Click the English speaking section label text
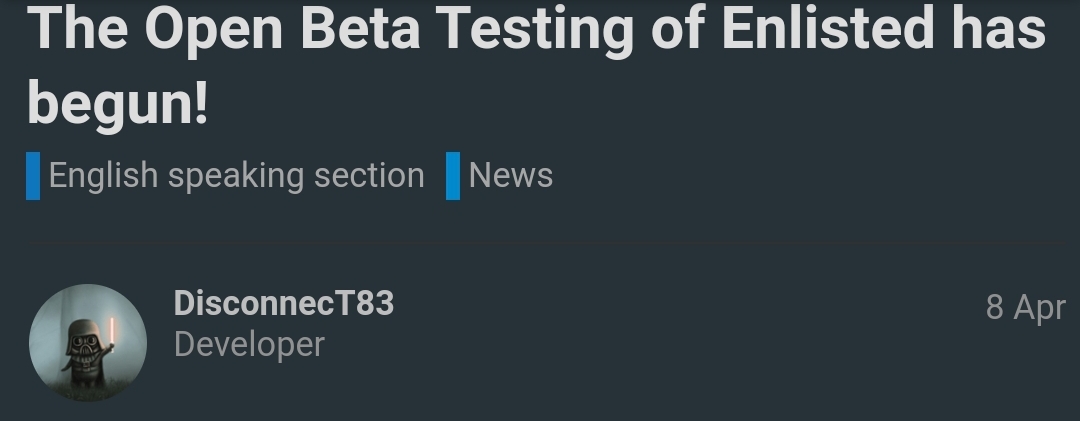Screen dimensions: 1080x421 tap(236, 176)
